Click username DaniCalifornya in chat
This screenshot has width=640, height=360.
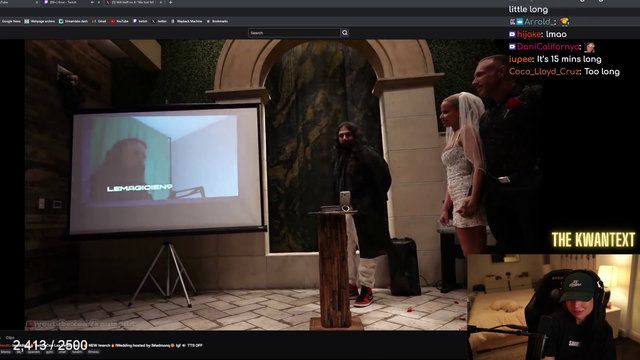click(x=548, y=47)
